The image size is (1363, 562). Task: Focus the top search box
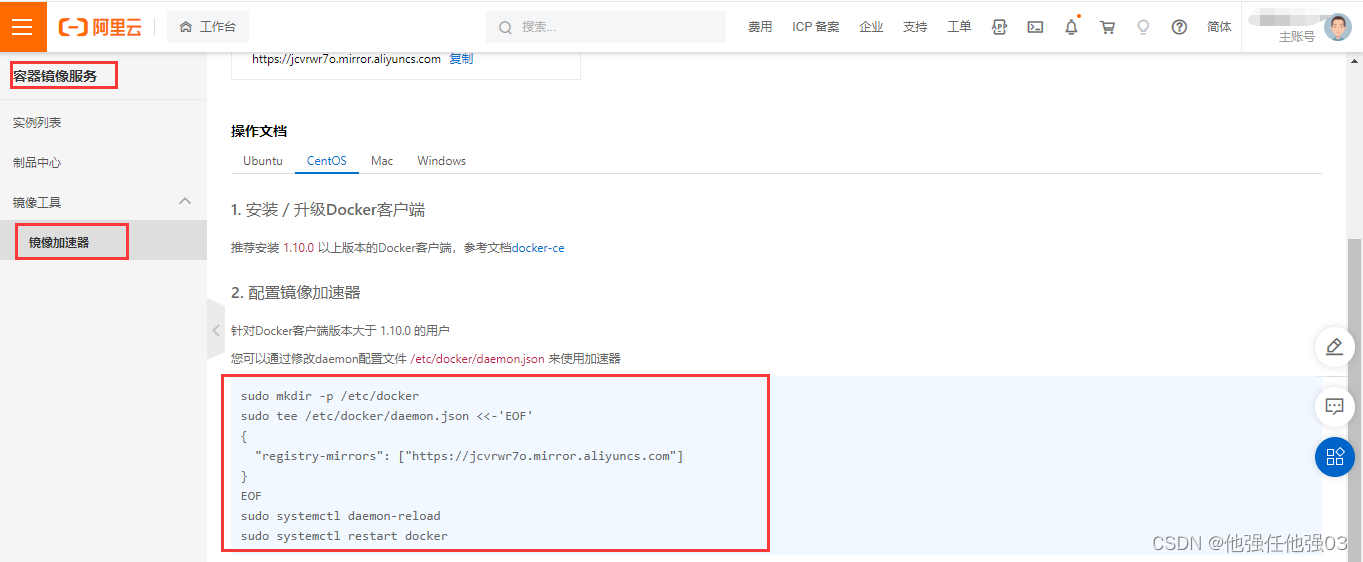click(x=606, y=27)
